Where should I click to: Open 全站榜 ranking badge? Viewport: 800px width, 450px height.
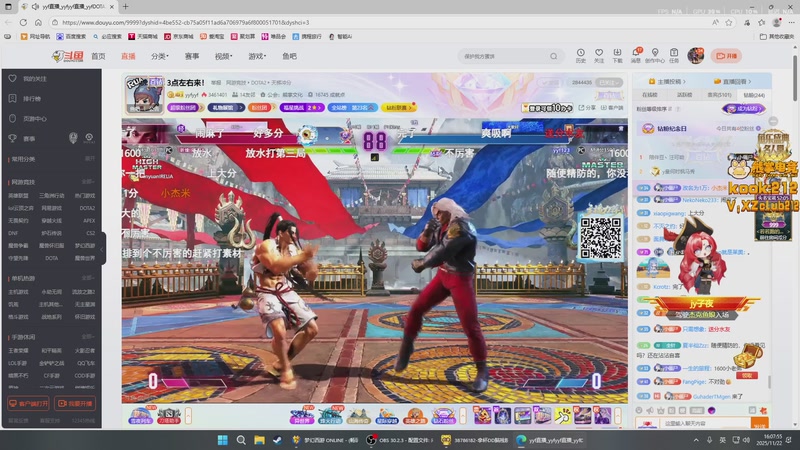pyautogui.click(x=353, y=108)
